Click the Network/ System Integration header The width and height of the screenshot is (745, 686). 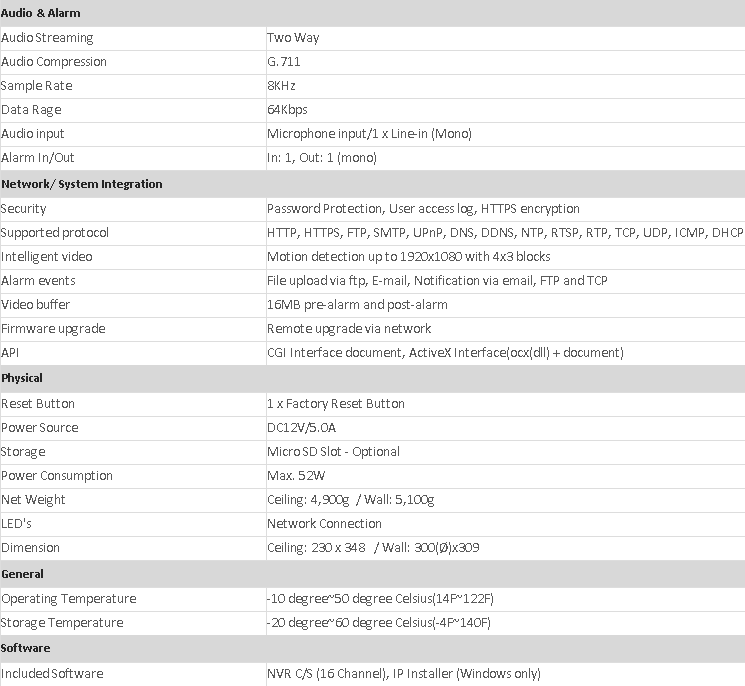[82, 184]
